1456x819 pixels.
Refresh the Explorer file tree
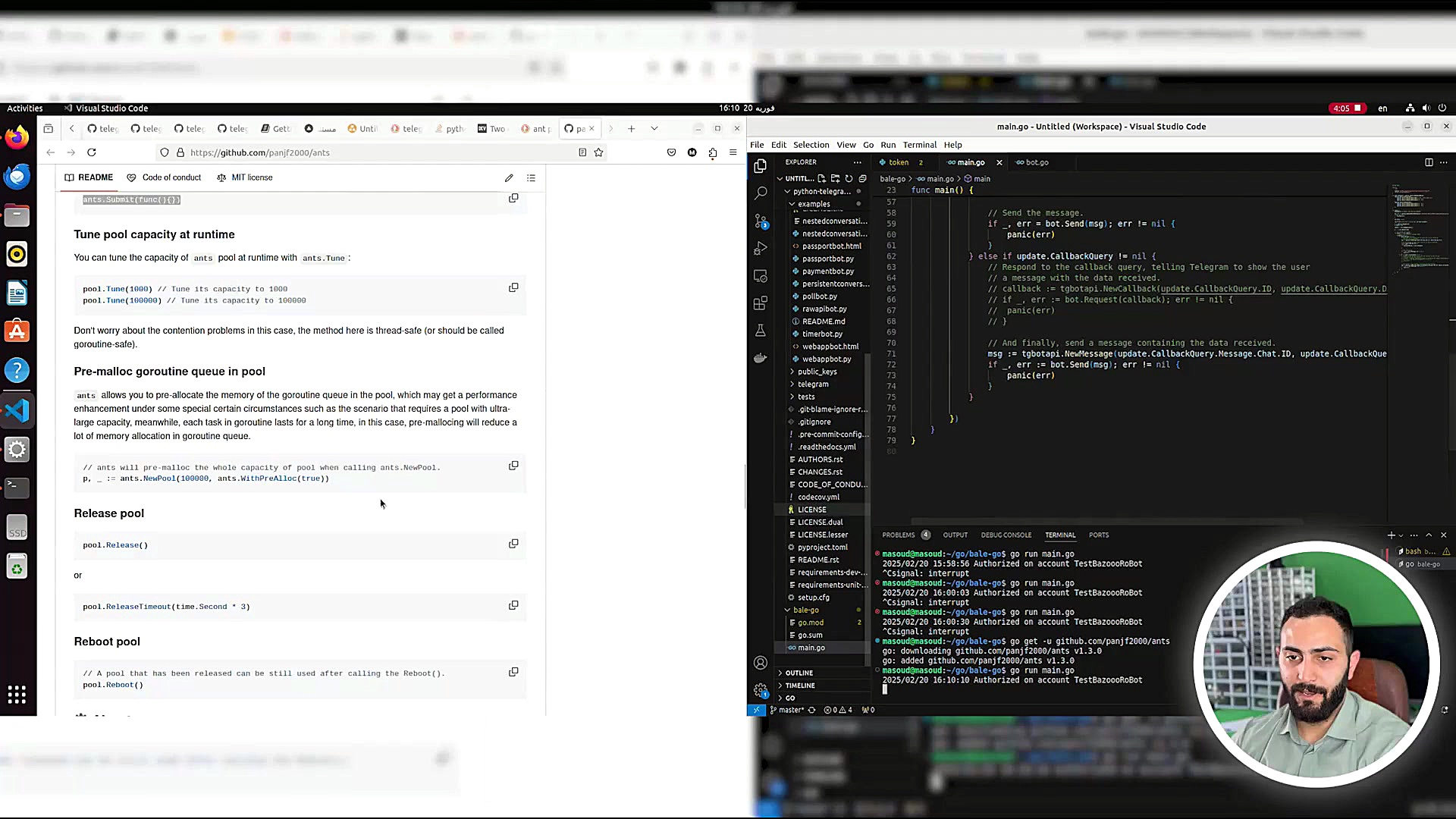(849, 179)
